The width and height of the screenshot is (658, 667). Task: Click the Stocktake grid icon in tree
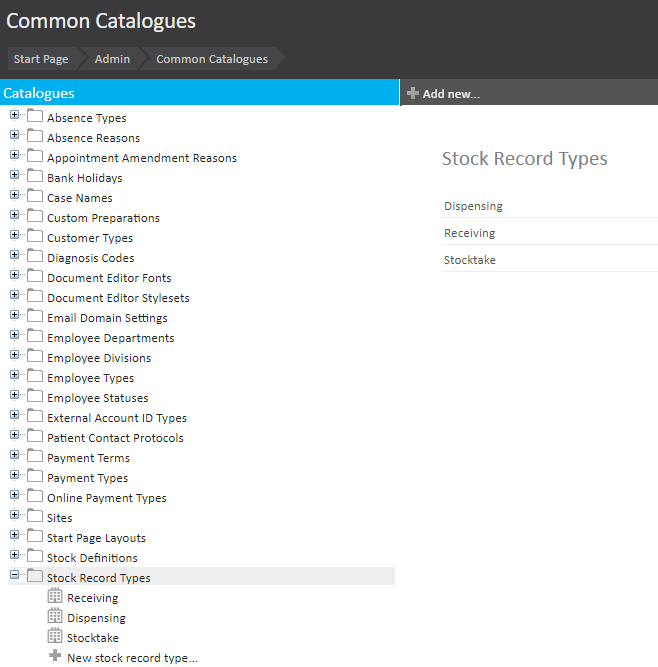tap(55, 637)
